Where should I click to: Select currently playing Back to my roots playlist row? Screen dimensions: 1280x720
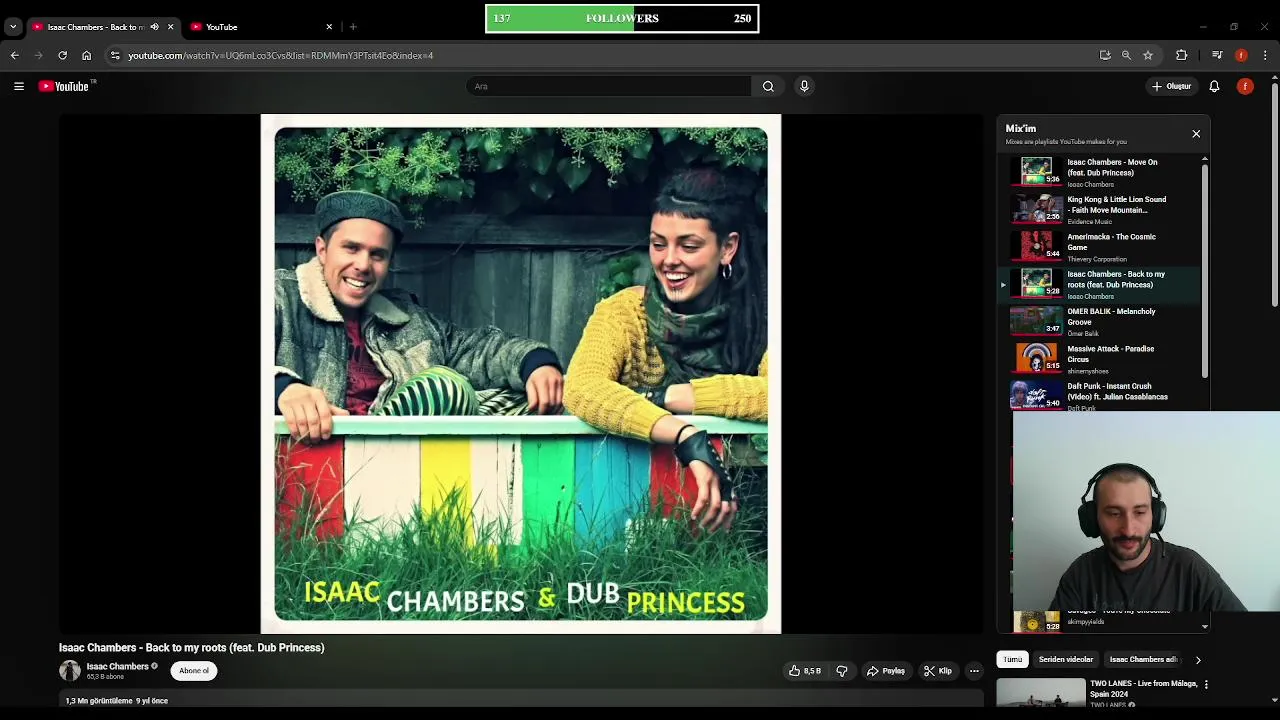[x=1100, y=284]
